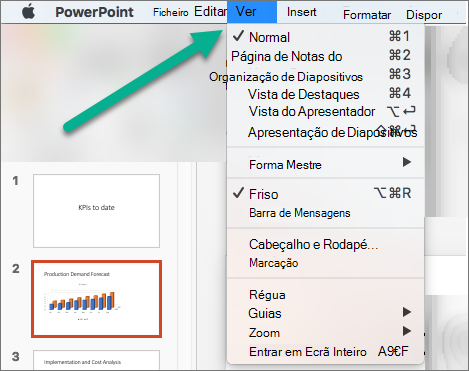469x371 pixels.
Task: Open the Insert menu
Action: [302, 12]
